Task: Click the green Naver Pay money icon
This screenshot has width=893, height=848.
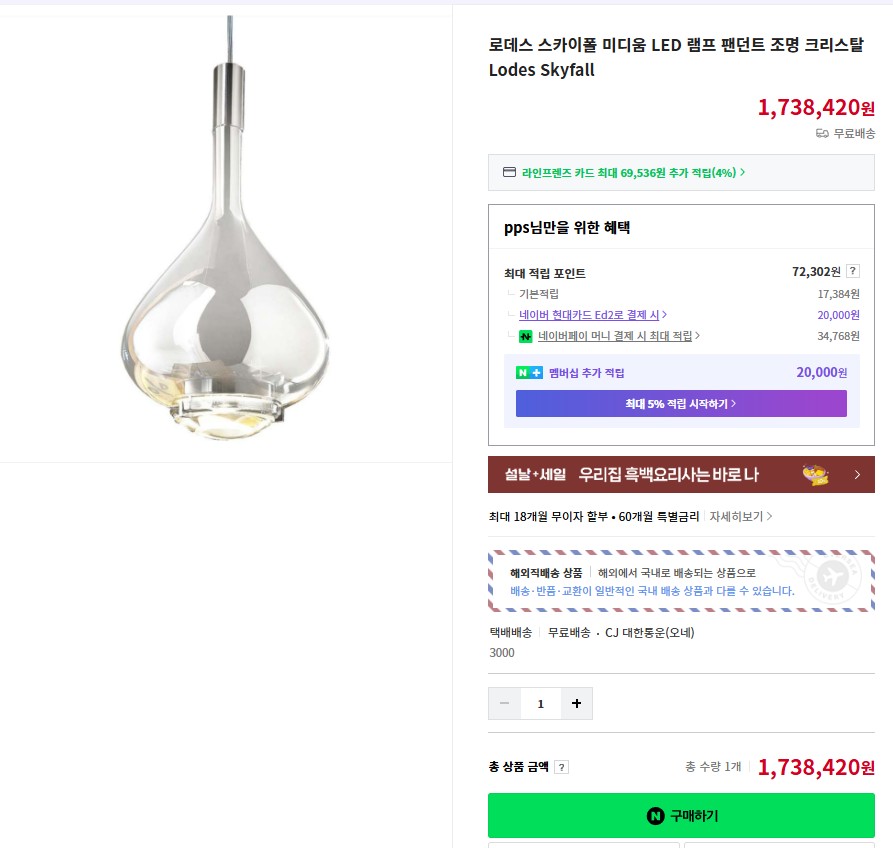Action: tap(525, 336)
